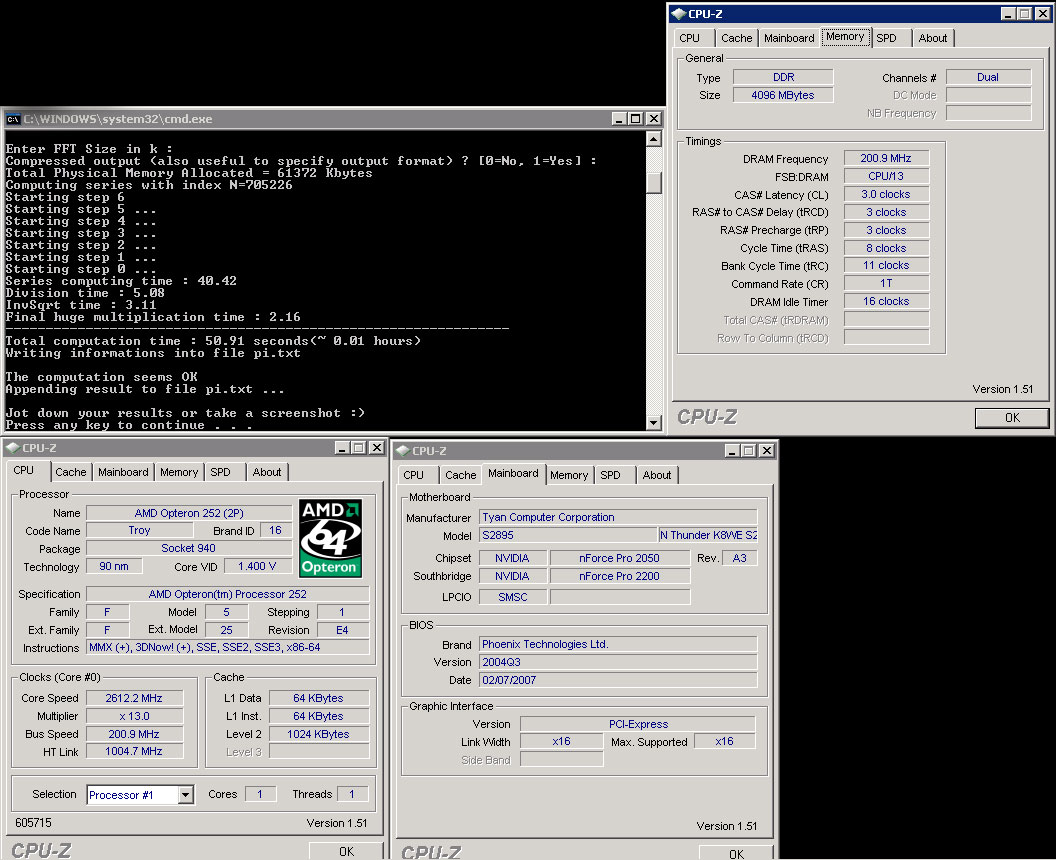Click the nForce Pro 2200 southbridge field
Image resolution: width=1056 pixels, height=860 pixels.
(x=620, y=576)
